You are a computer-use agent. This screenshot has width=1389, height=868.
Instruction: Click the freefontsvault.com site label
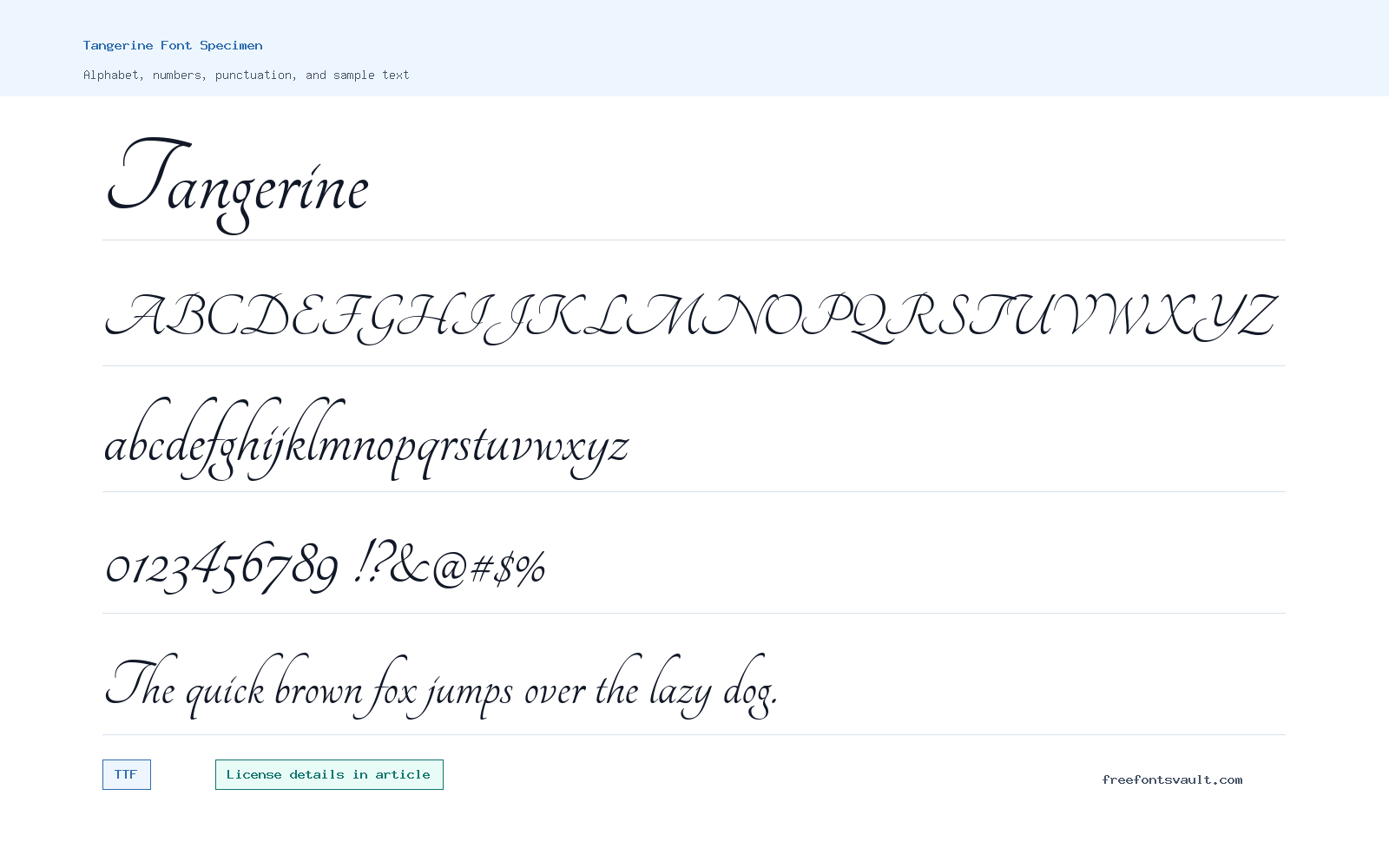[1172, 779]
